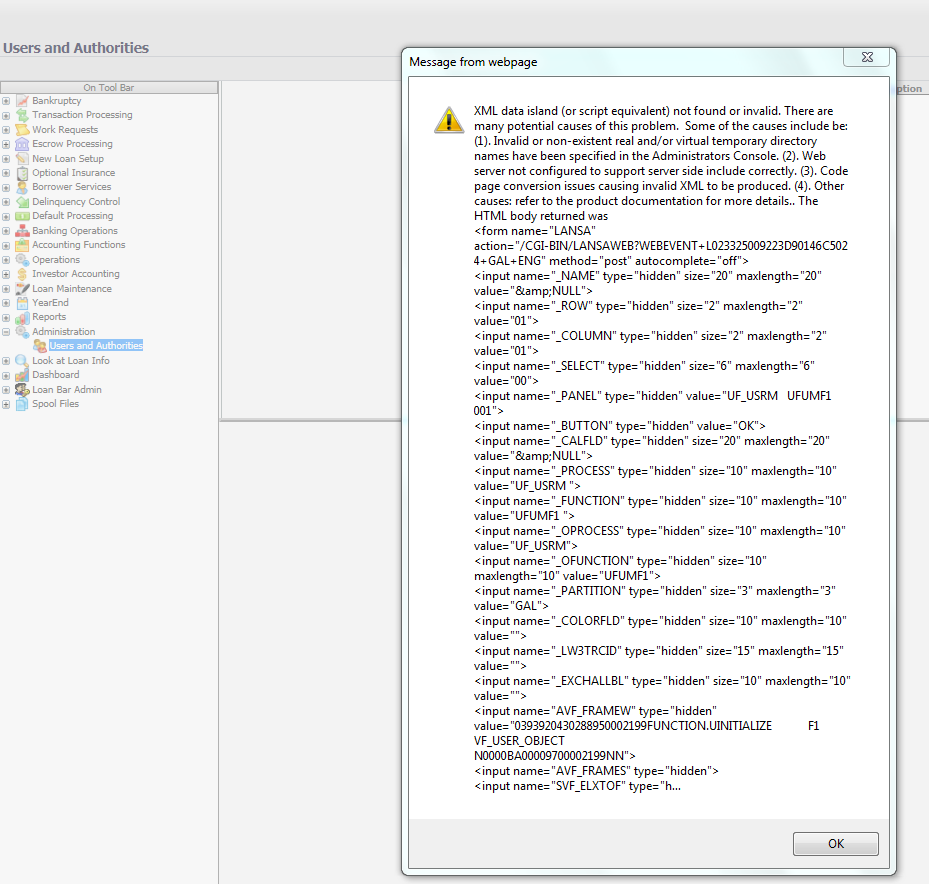Click the On Tool Bar header

[109, 88]
